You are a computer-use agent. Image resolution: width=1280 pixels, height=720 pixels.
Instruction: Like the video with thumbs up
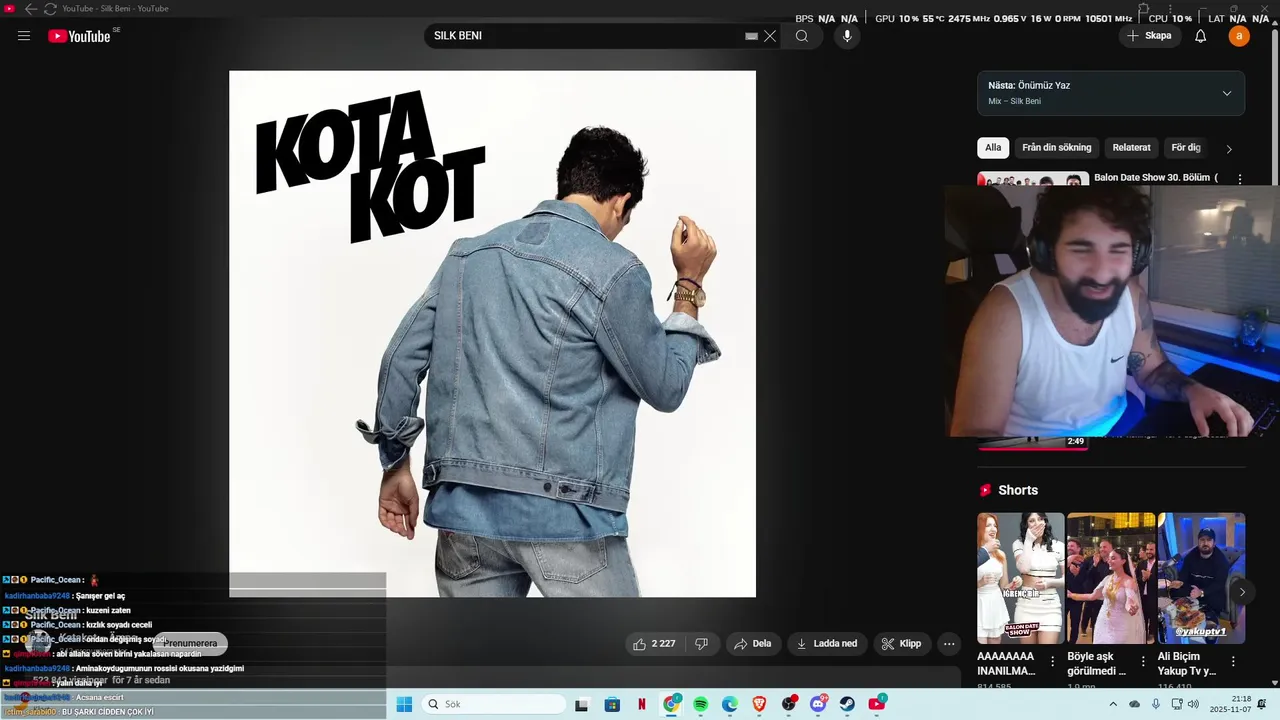[652, 644]
